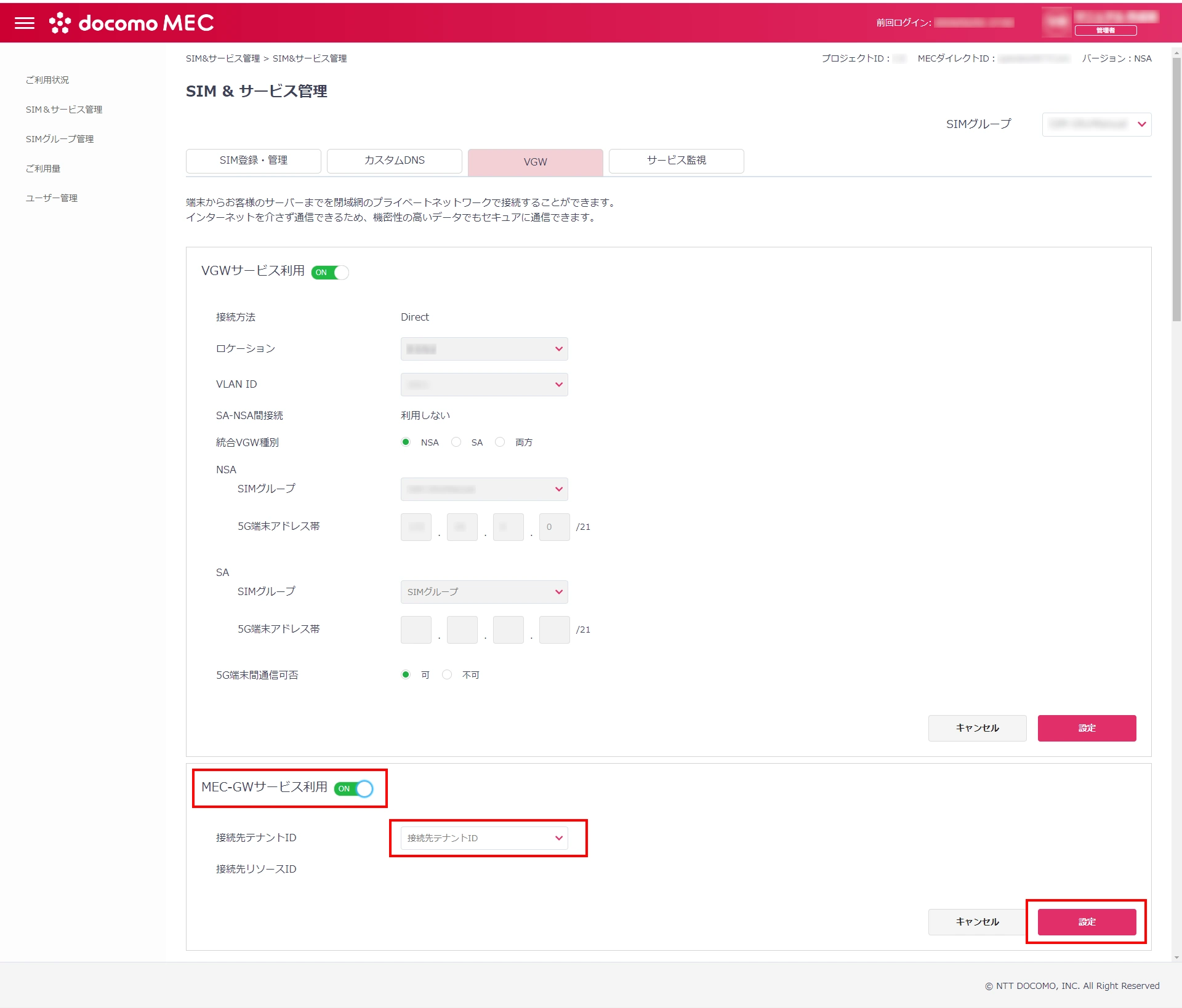Open SIMグループ管理 in sidebar
Screen dimensions: 1182x1008
coord(60,139)
